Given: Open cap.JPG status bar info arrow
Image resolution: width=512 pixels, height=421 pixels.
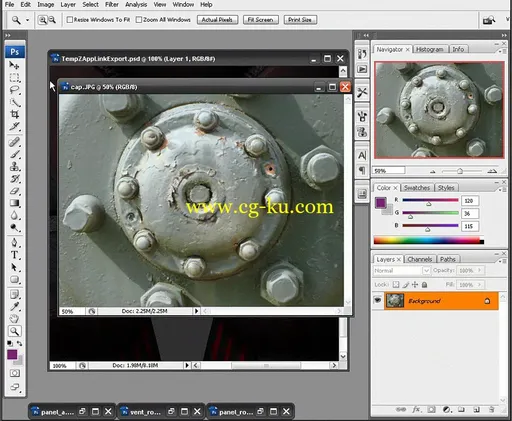Looking at the screenshot, I should point(196,311).
